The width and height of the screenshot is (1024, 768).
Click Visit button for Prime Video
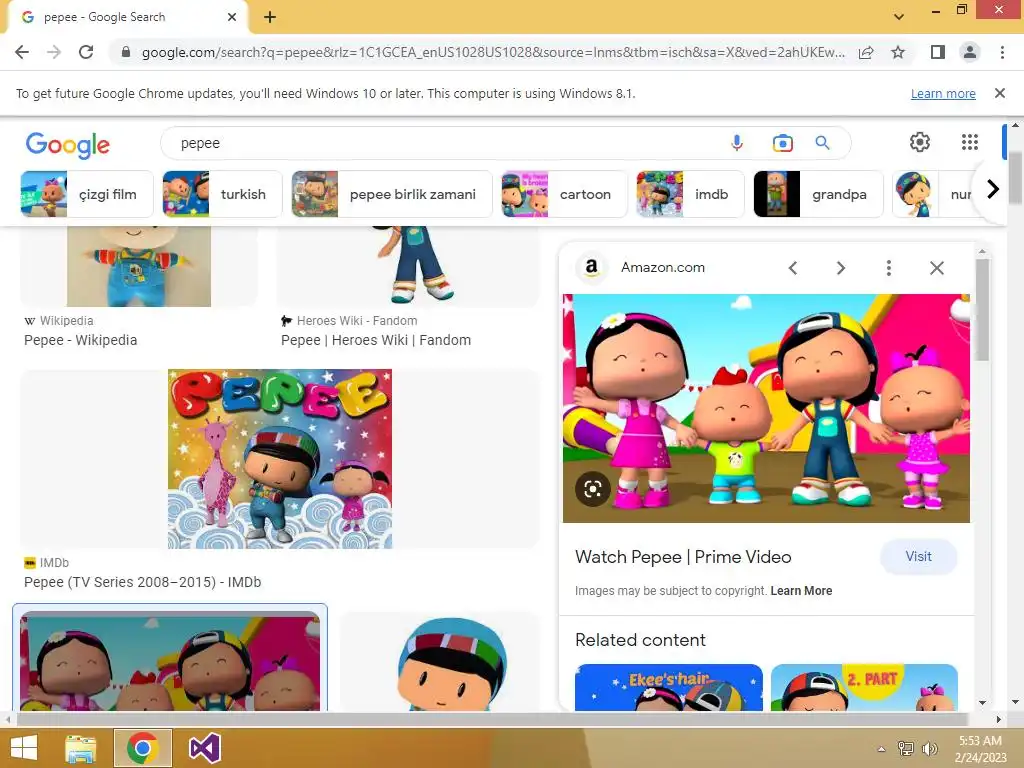tap(918, 556)
